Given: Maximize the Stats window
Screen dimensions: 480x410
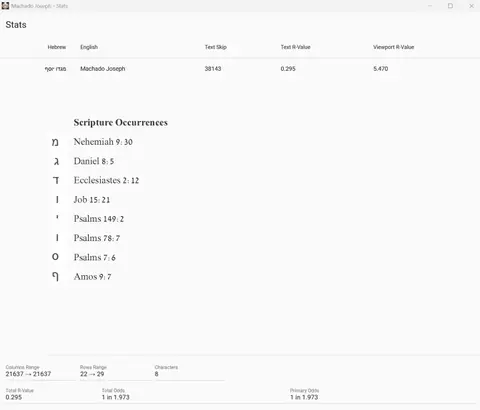Looking at the screenshot, I should point(450,6).
